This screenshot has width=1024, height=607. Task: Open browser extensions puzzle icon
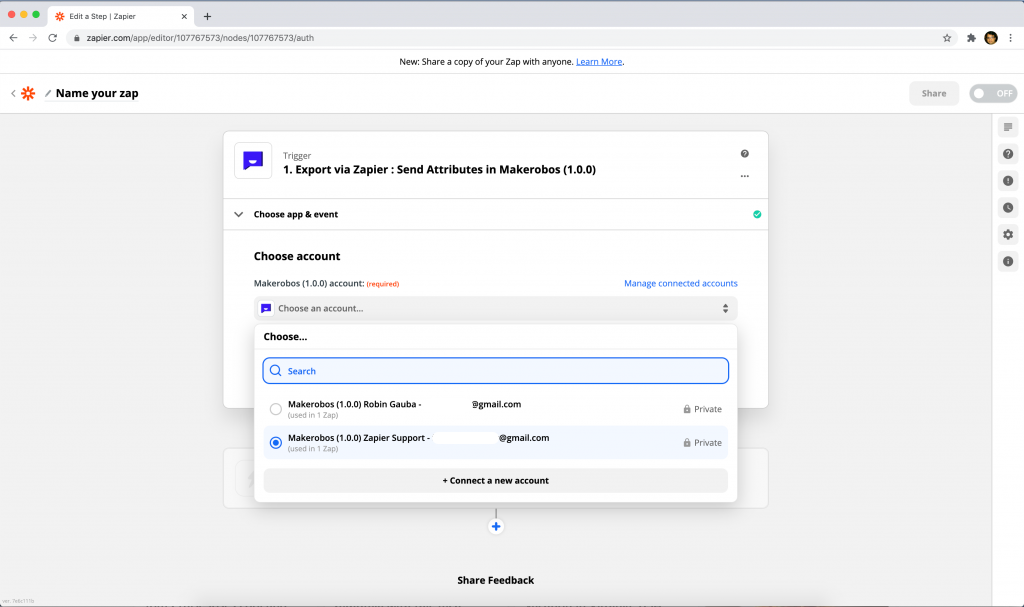point(971,38)
